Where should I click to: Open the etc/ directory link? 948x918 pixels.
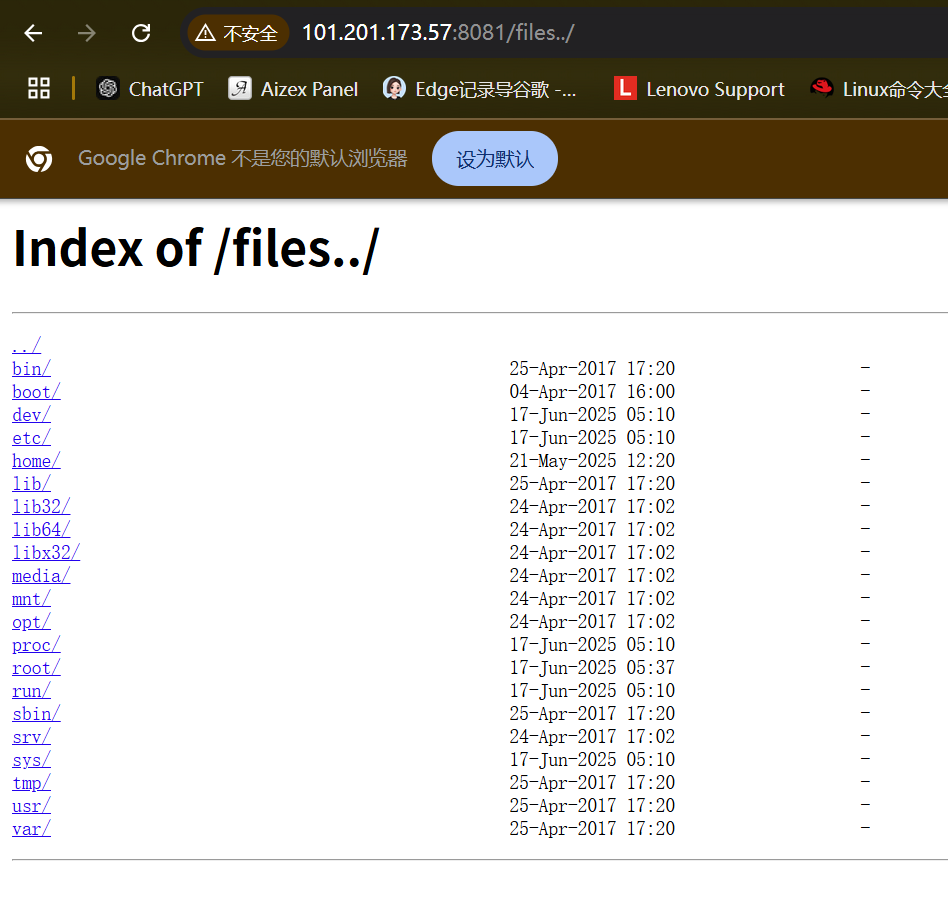pos(31,438)
